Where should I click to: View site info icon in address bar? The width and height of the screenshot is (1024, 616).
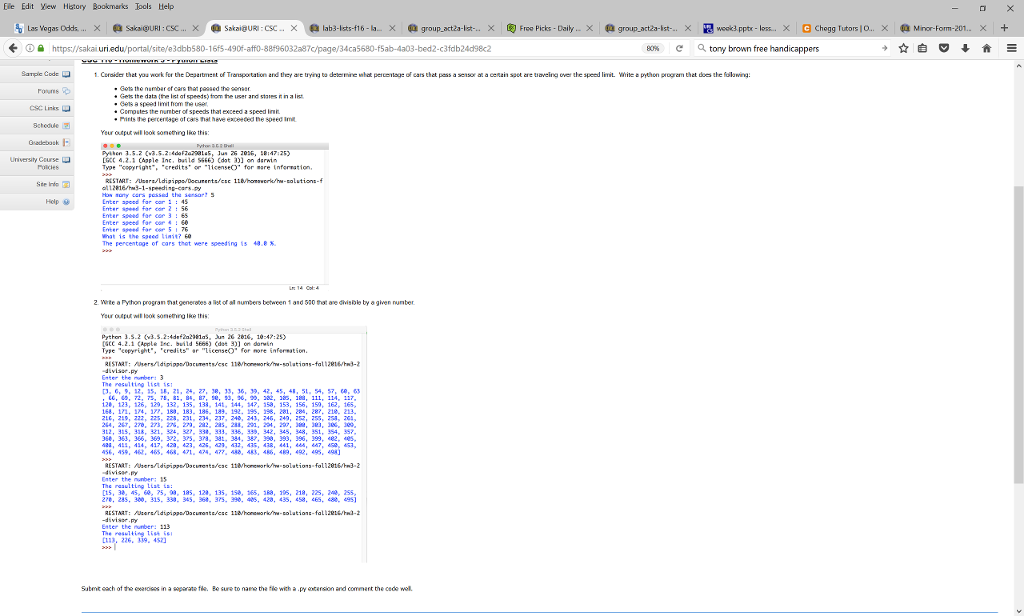pos(29,47)
